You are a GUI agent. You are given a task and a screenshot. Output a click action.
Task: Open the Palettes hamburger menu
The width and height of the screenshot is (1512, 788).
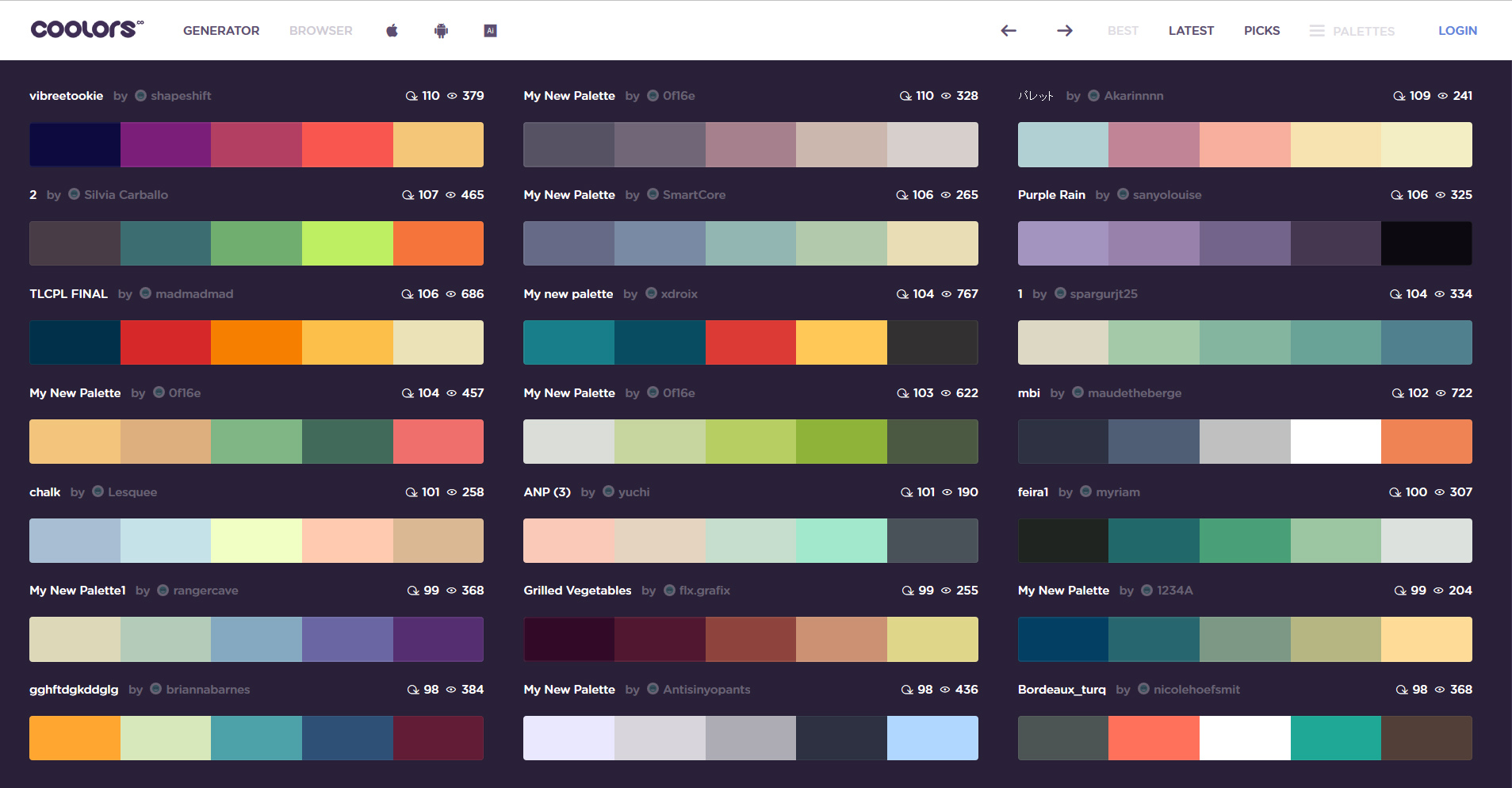(1317, 31)
